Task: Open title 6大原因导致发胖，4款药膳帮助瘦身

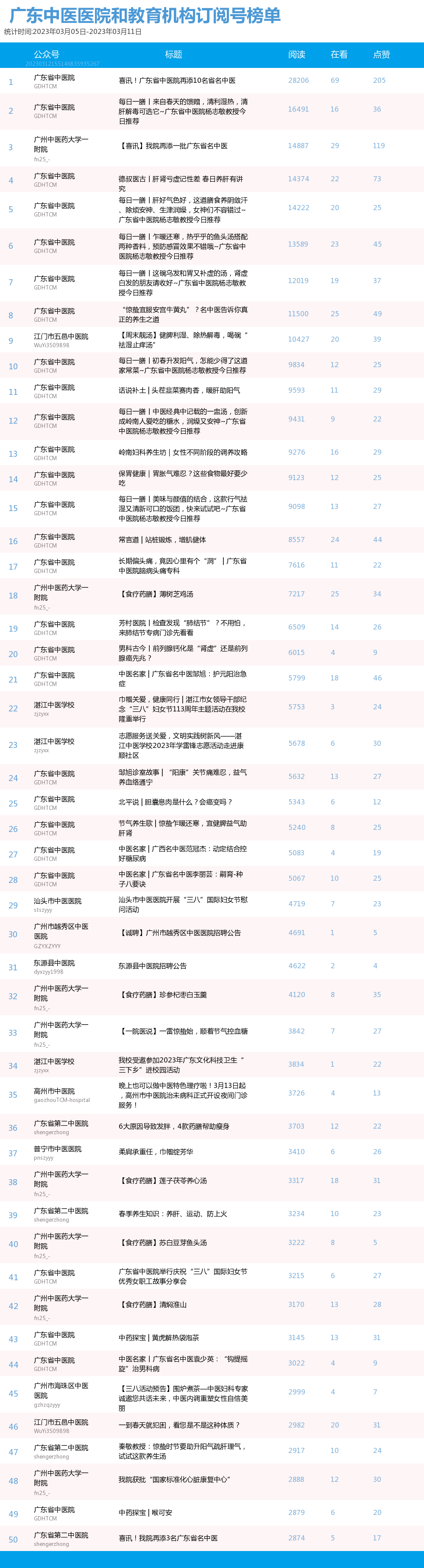Action: tap(173, 1127)
